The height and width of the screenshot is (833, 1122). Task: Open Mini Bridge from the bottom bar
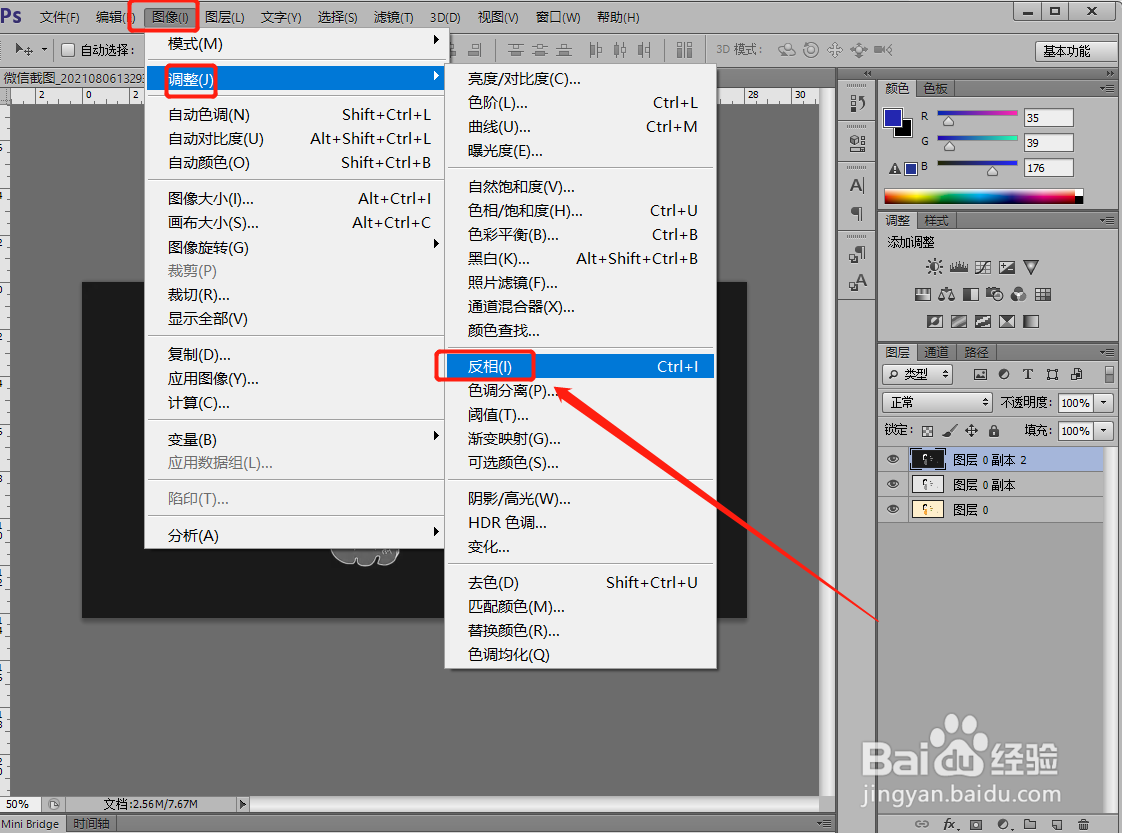coord(30,823)
